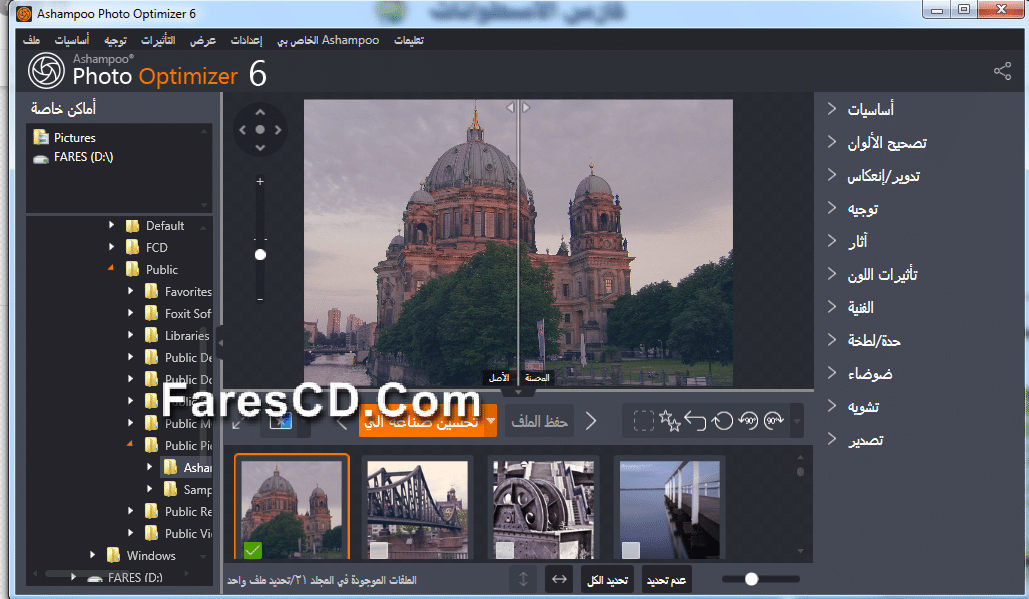Open the dropdown arrow on the orange optimize button
1029x599 pixels.
click(490, 421)
